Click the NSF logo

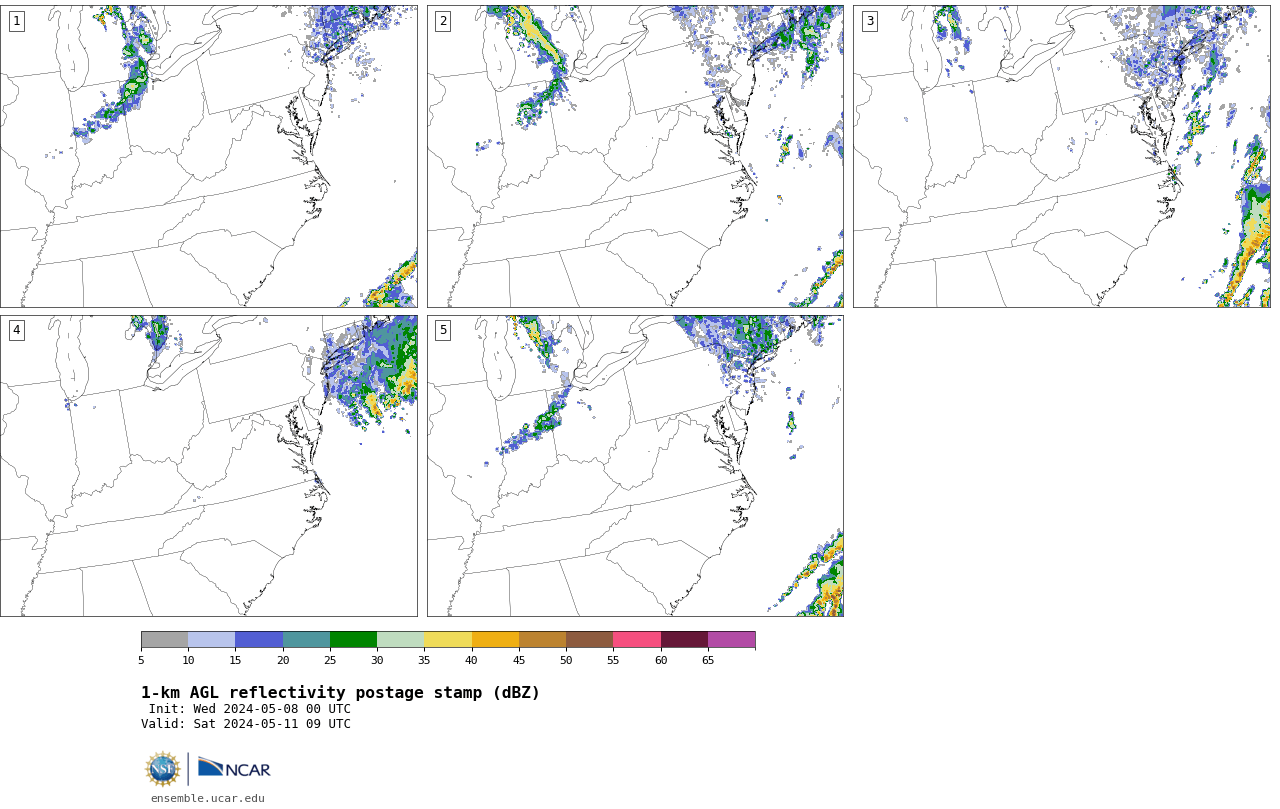click(163, 769)
